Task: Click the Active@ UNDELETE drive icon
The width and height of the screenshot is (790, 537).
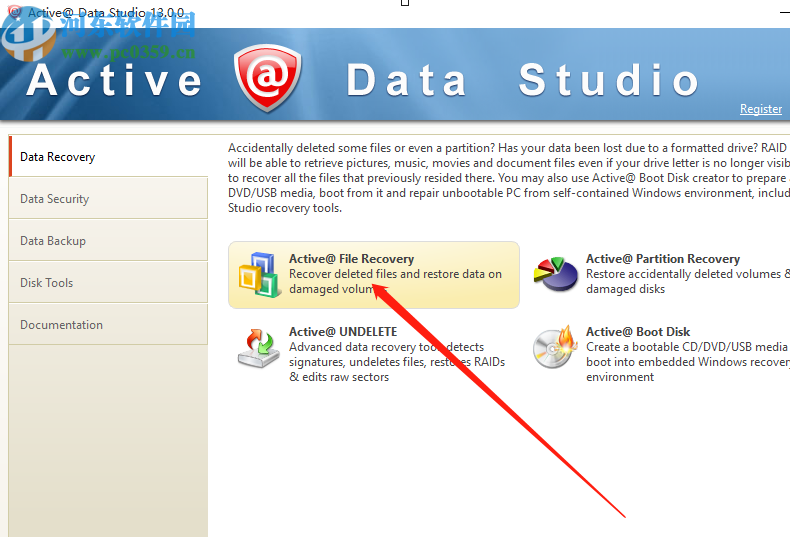Action: [x=258, y=348]
